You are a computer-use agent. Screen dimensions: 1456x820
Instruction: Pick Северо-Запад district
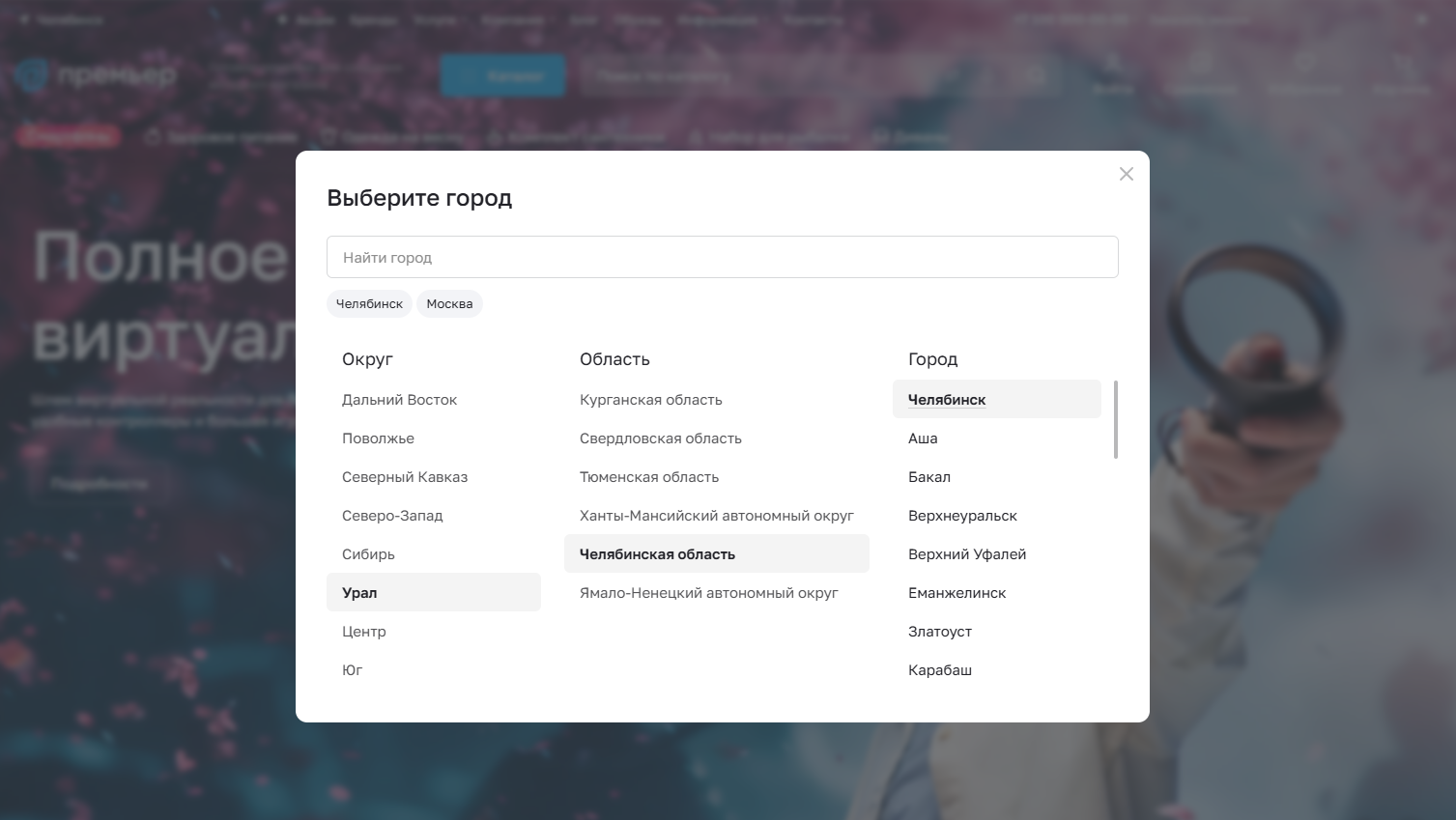click(x=392, y=516)
